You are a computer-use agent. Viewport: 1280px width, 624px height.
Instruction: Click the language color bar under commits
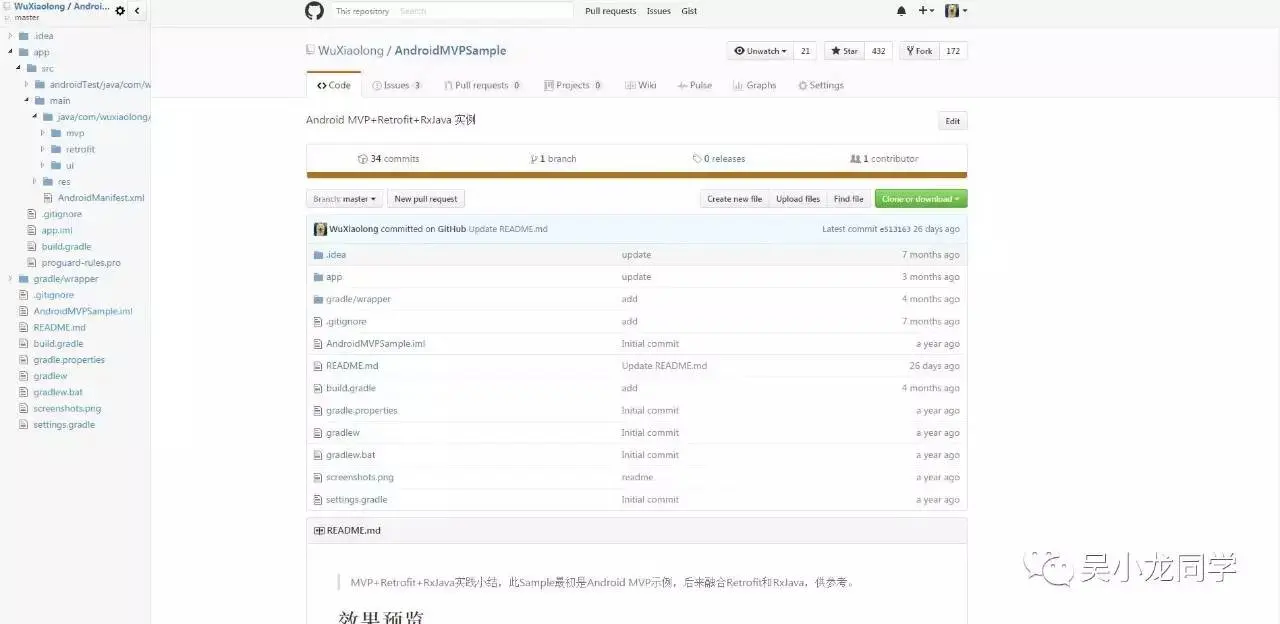[636, 175]
